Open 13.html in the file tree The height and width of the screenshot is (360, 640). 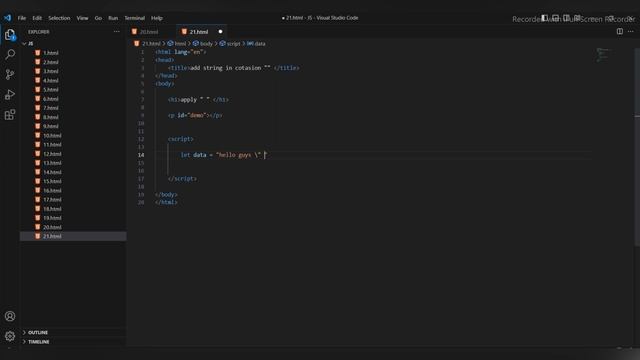click(x=52, y=163)
